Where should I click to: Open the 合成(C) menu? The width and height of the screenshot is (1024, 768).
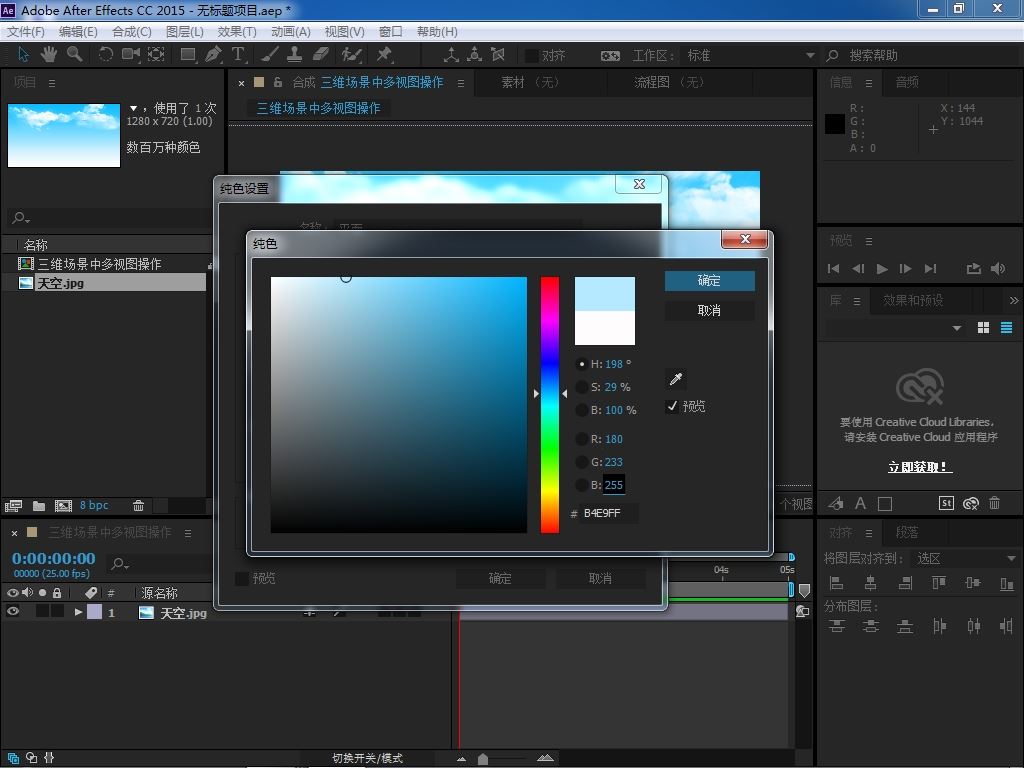131,31
